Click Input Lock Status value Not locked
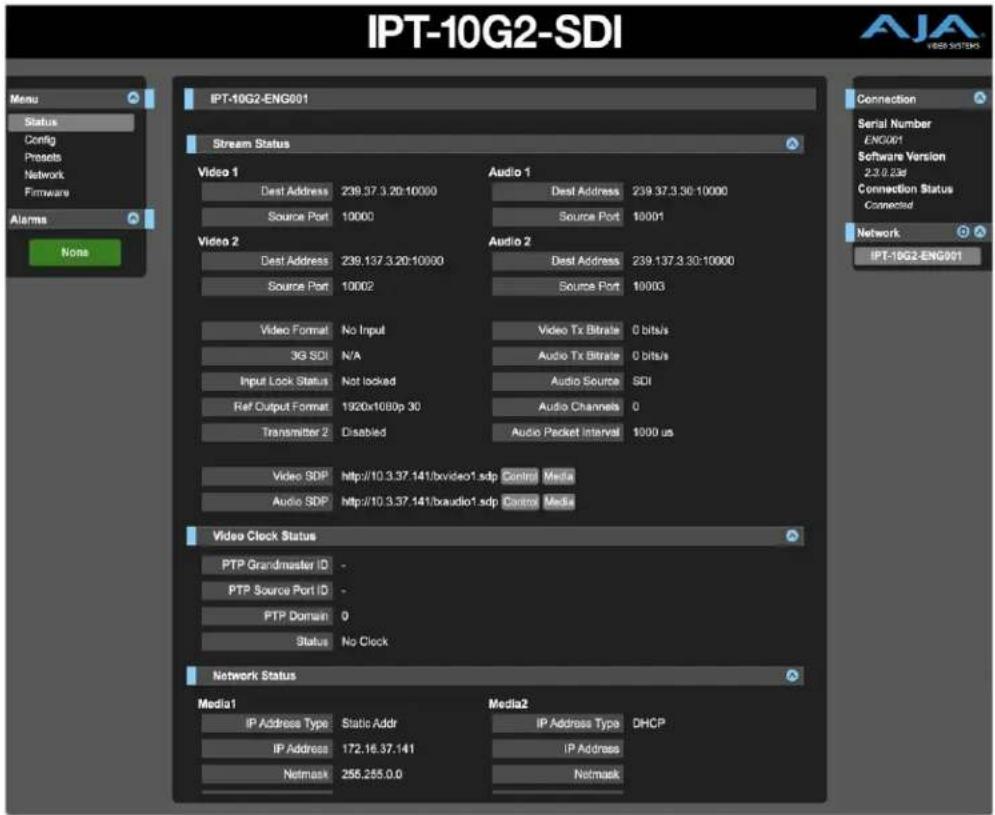995x815 pixels. [369, 381]
